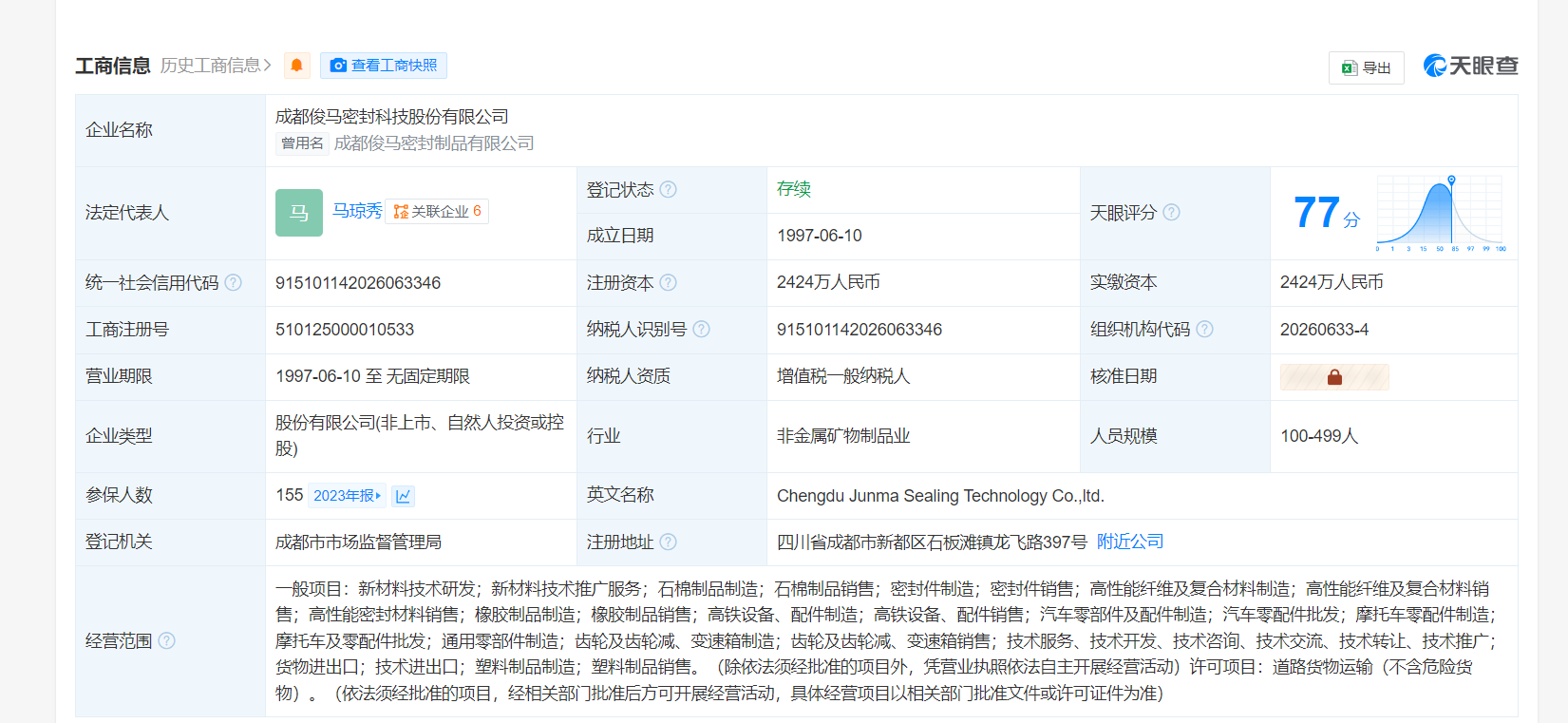Export data with 导出 button

pos(1366,67)
